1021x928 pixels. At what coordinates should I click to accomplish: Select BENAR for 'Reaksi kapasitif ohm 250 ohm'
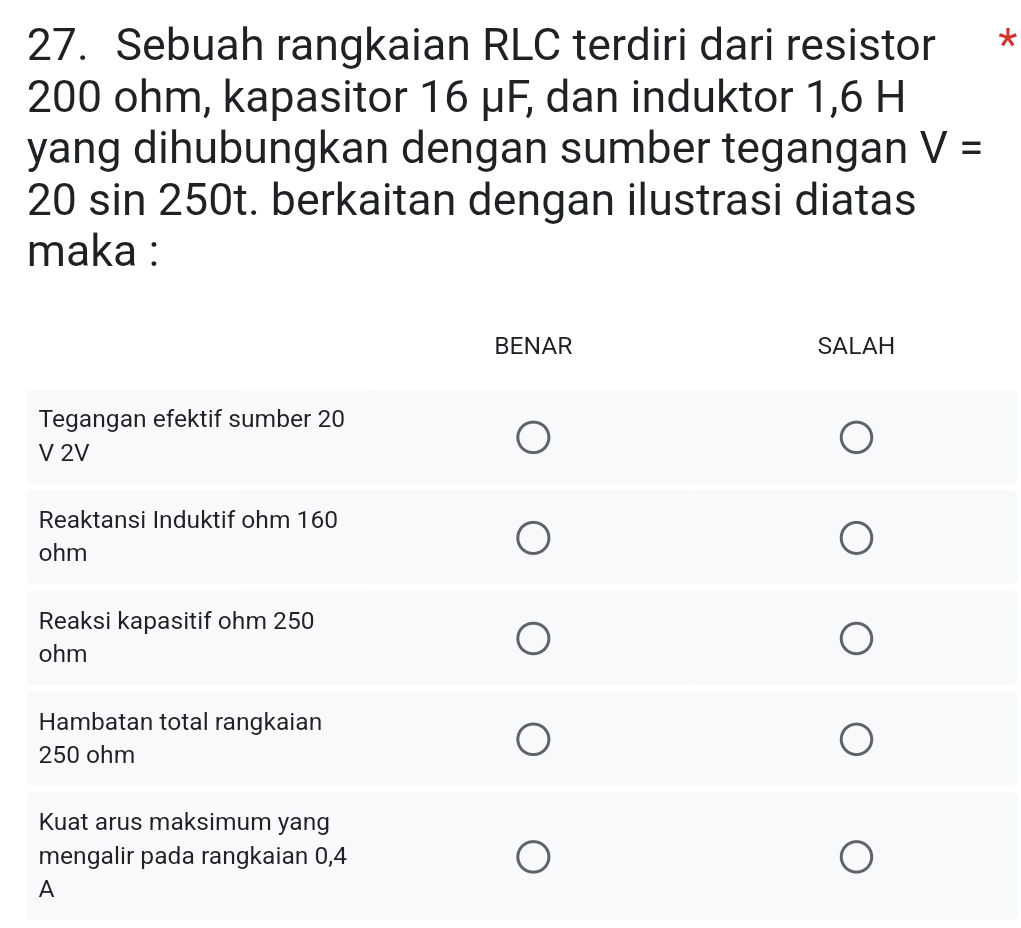(x=533, y=637)
